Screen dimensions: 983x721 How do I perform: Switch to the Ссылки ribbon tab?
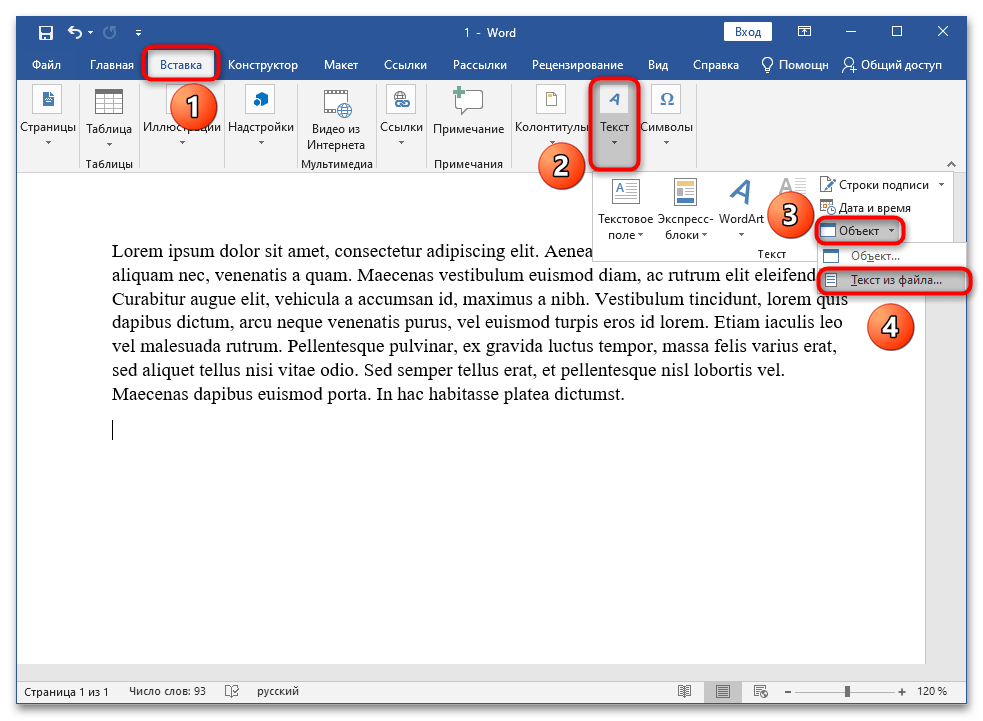tap(405, 65)
